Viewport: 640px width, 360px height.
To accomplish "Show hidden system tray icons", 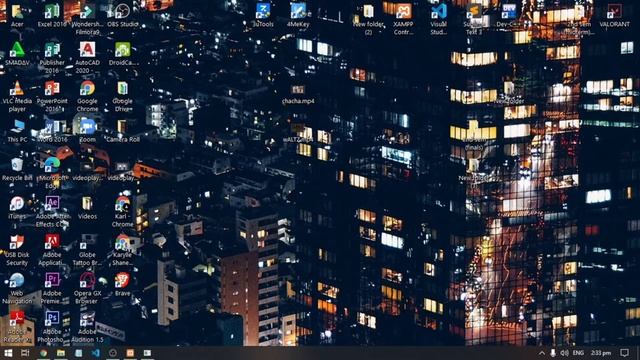I will point(542,353).
